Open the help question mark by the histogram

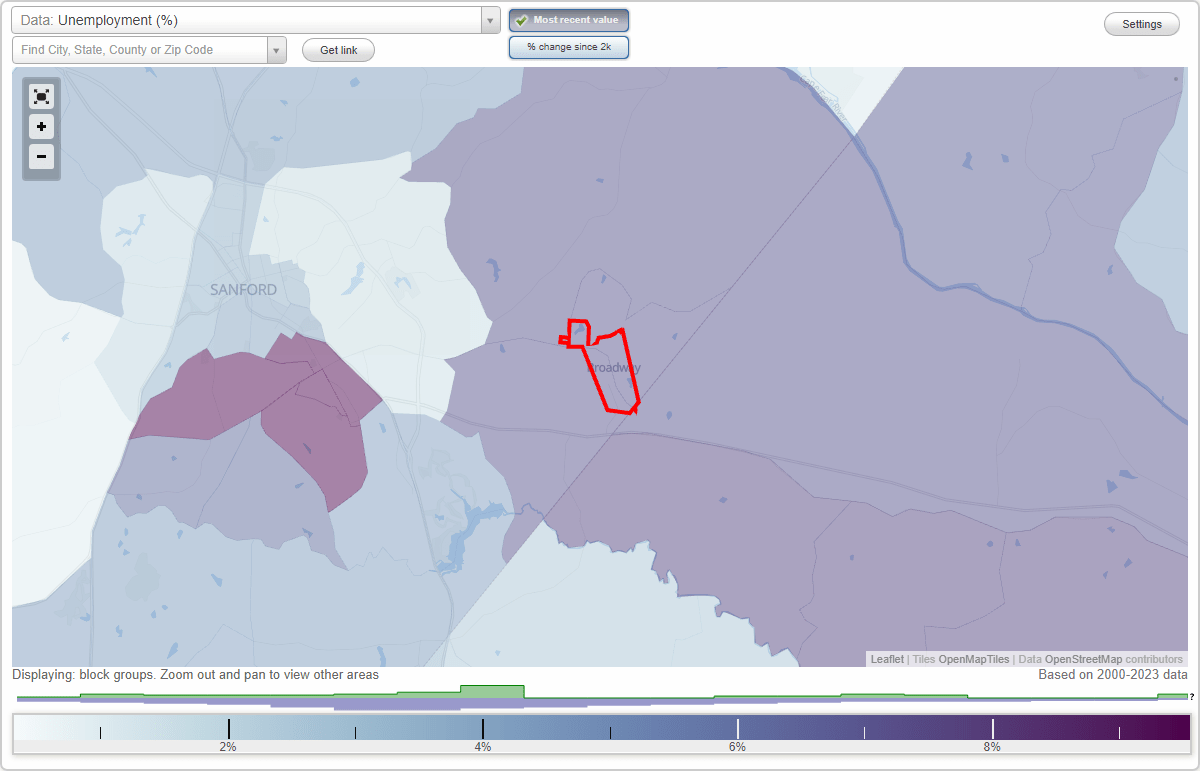[x=1192, y=697]
